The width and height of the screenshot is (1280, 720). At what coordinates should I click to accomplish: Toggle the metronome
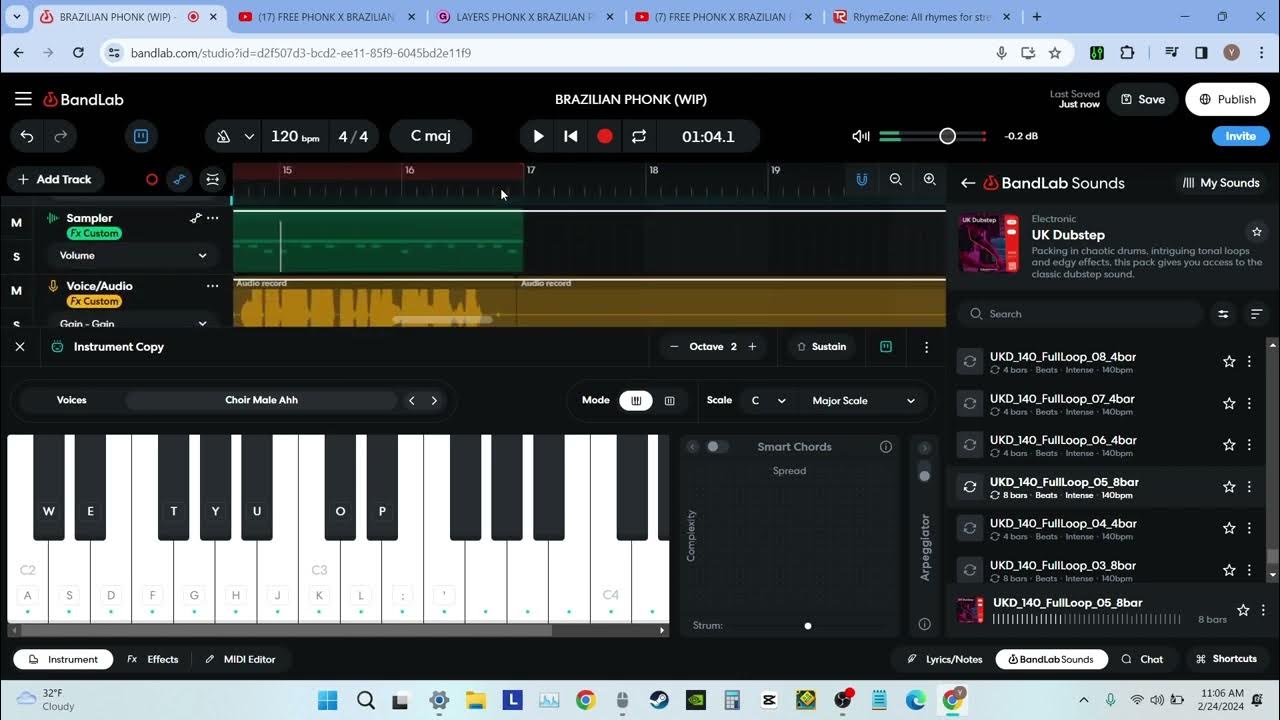(x=224, y=136)
